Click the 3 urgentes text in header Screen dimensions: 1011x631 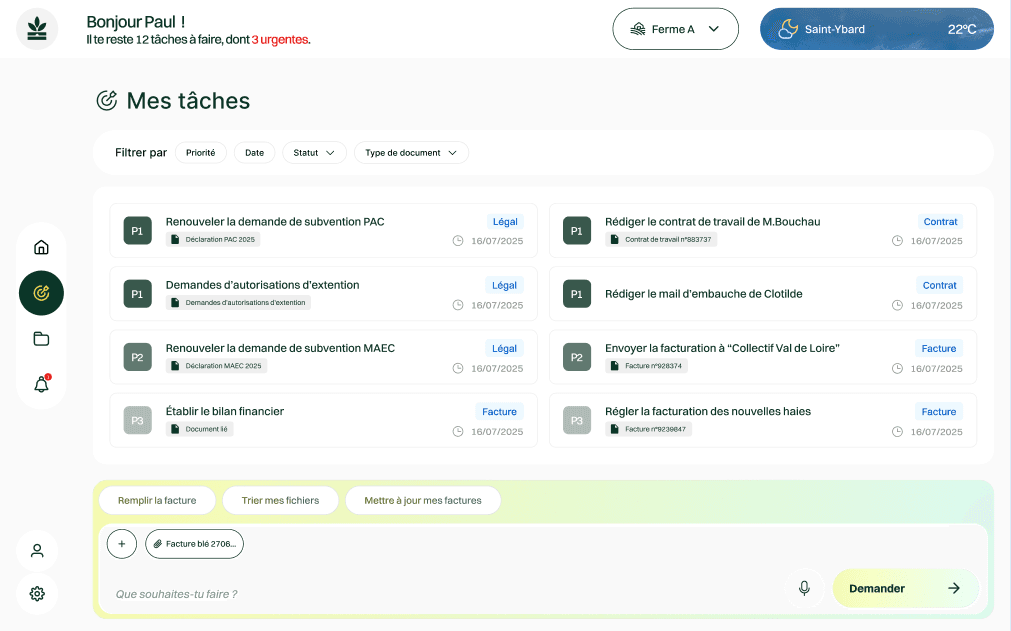(280, 39)
